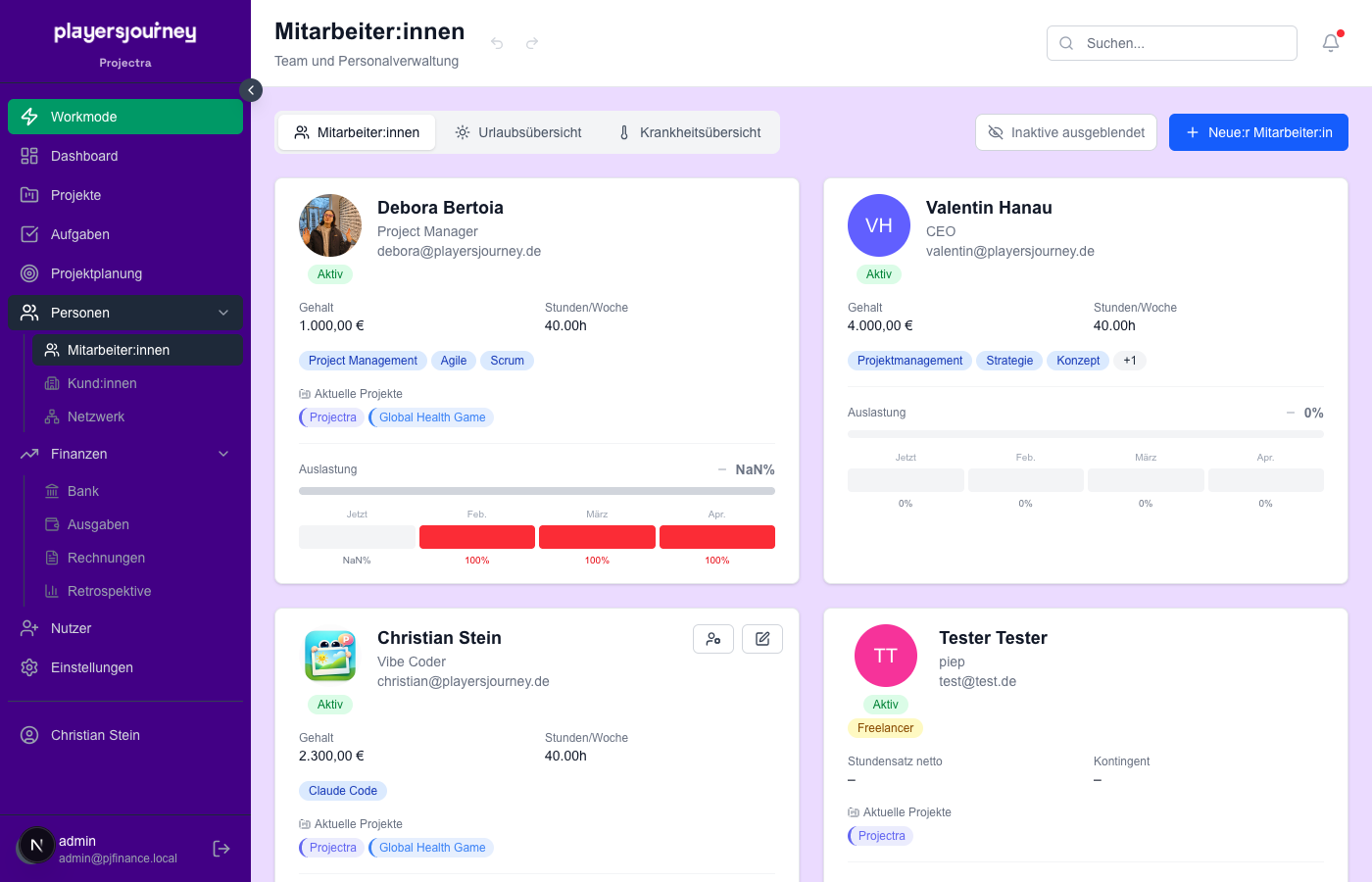Collapse the Personen section chevron

click(x=223, y=313)
